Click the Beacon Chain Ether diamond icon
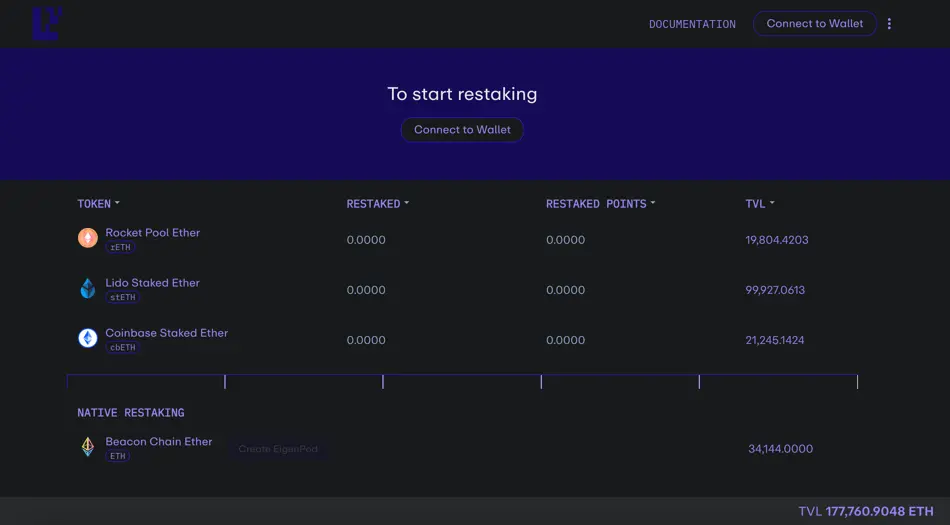Viewport: 950px width, 525px height. (88, 447)
